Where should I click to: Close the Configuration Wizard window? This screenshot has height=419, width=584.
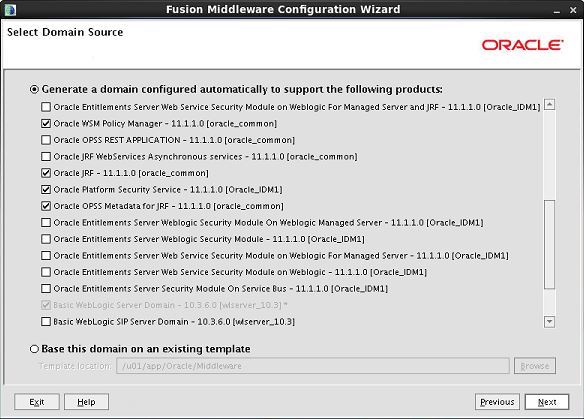coord(573,10)
